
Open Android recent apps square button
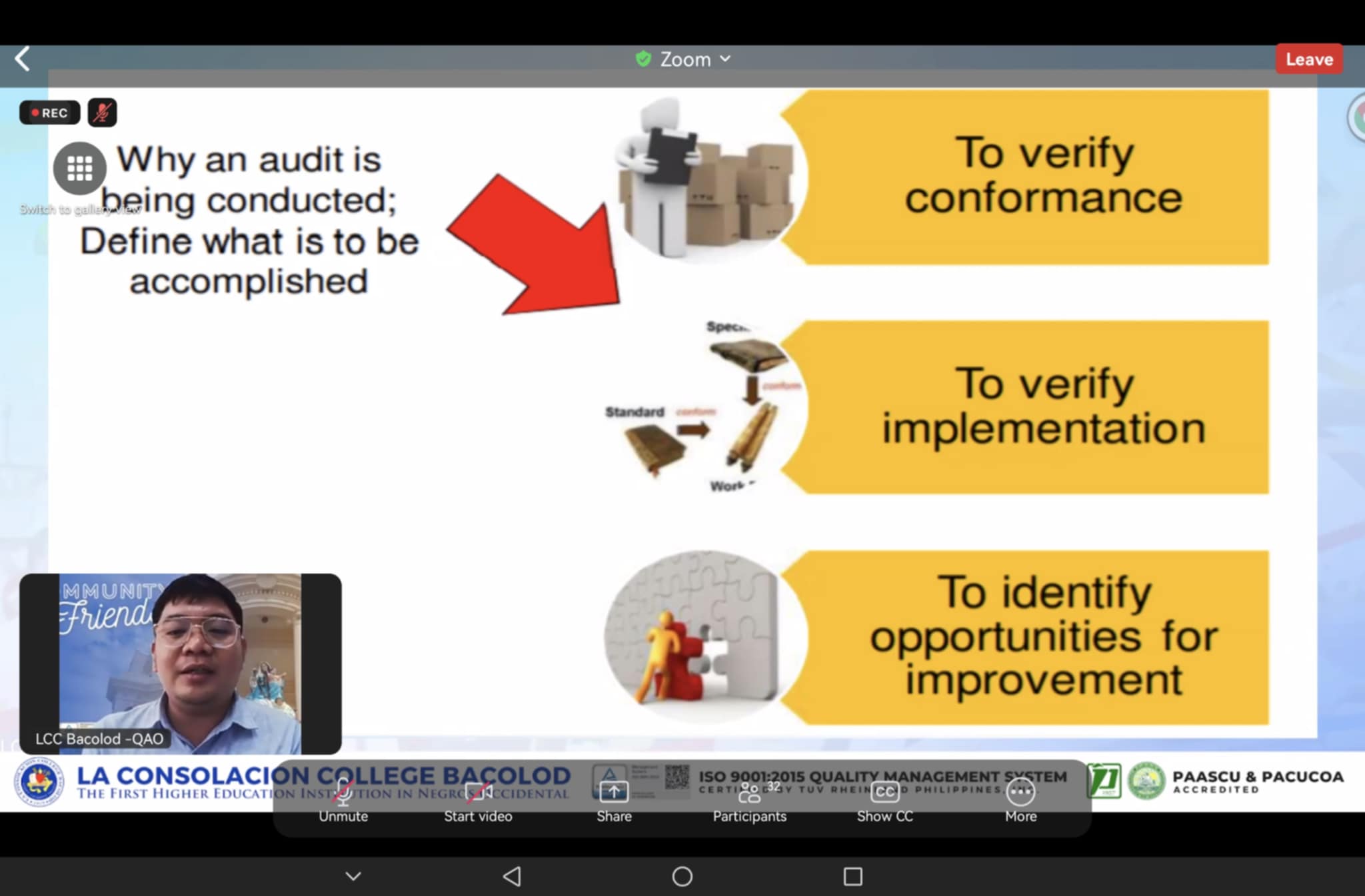(852, 876)
